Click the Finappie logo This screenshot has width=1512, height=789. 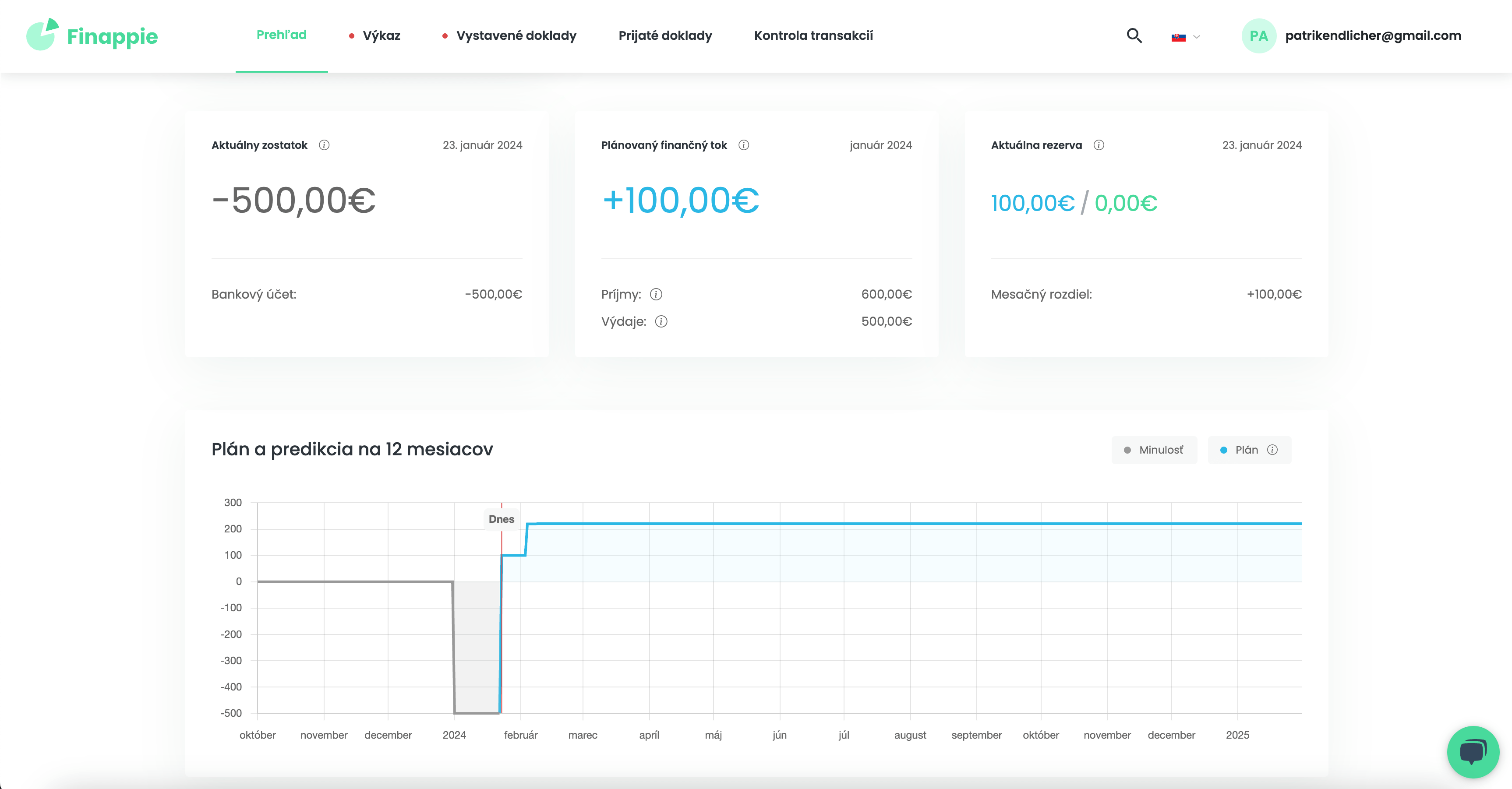pyautogui.click(x=92, y=35)
